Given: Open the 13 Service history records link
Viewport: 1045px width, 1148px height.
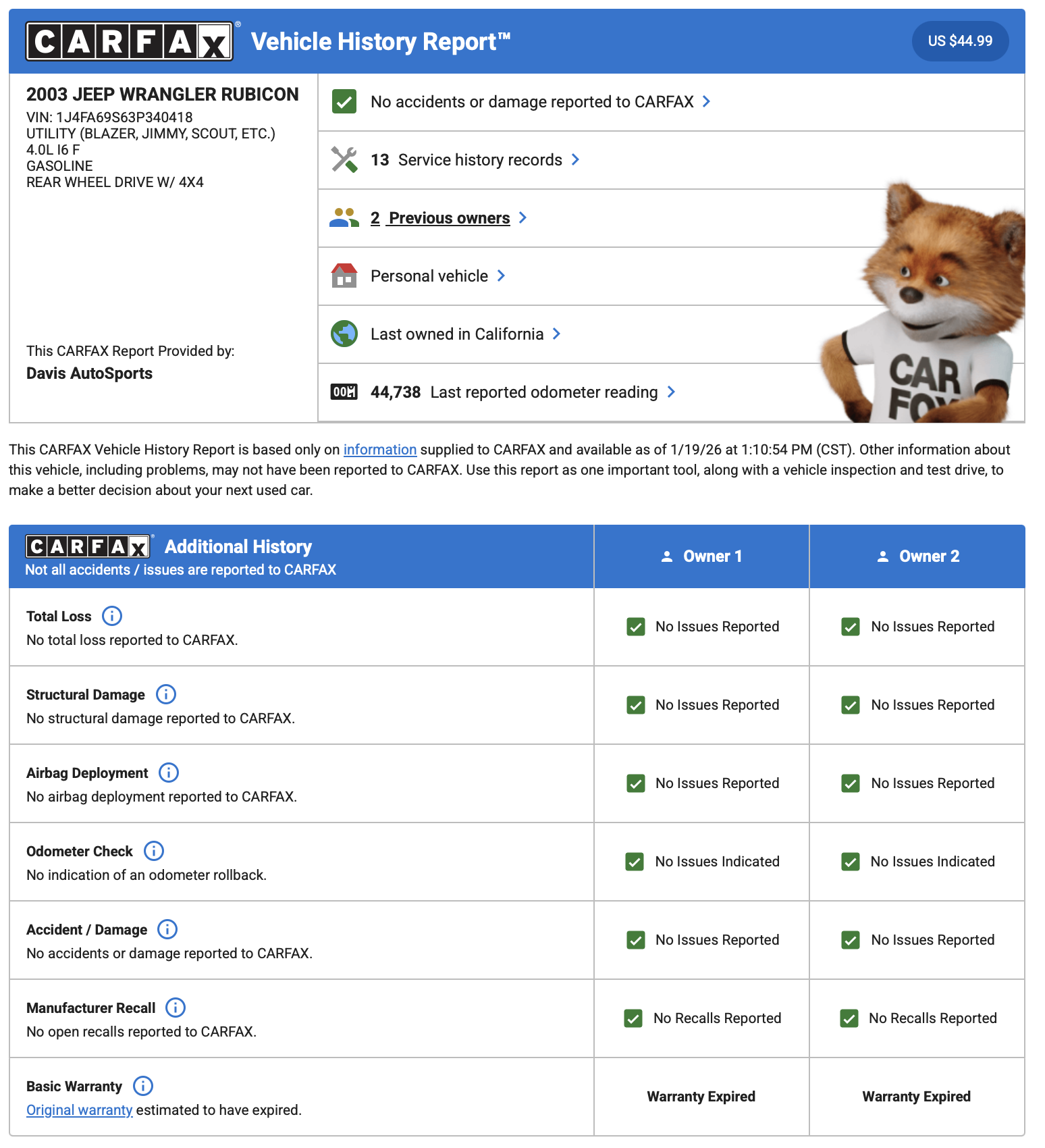Looking at the screenshot, I should [x=466, y=160].
